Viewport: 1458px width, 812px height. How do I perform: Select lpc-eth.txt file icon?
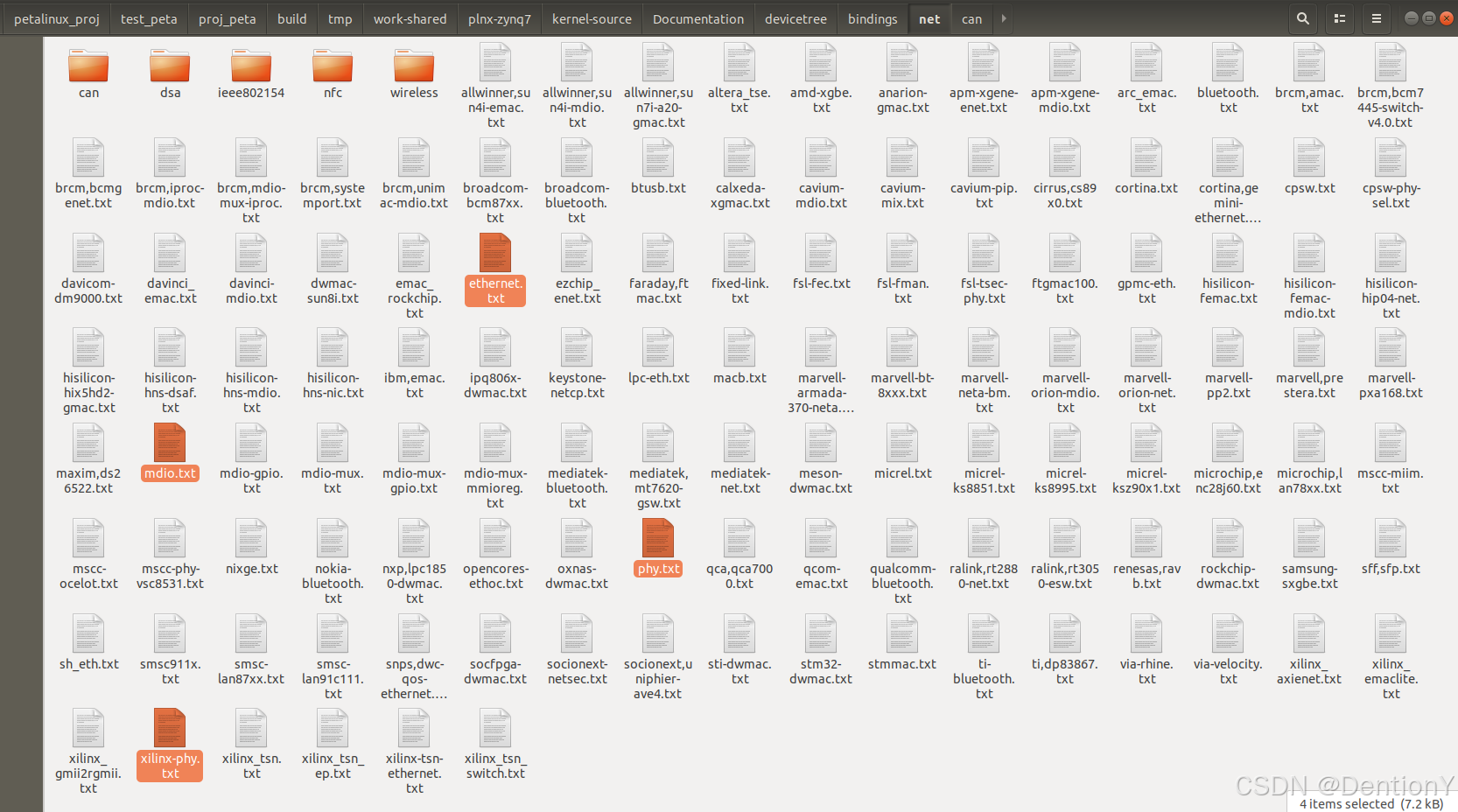point(658,347)
